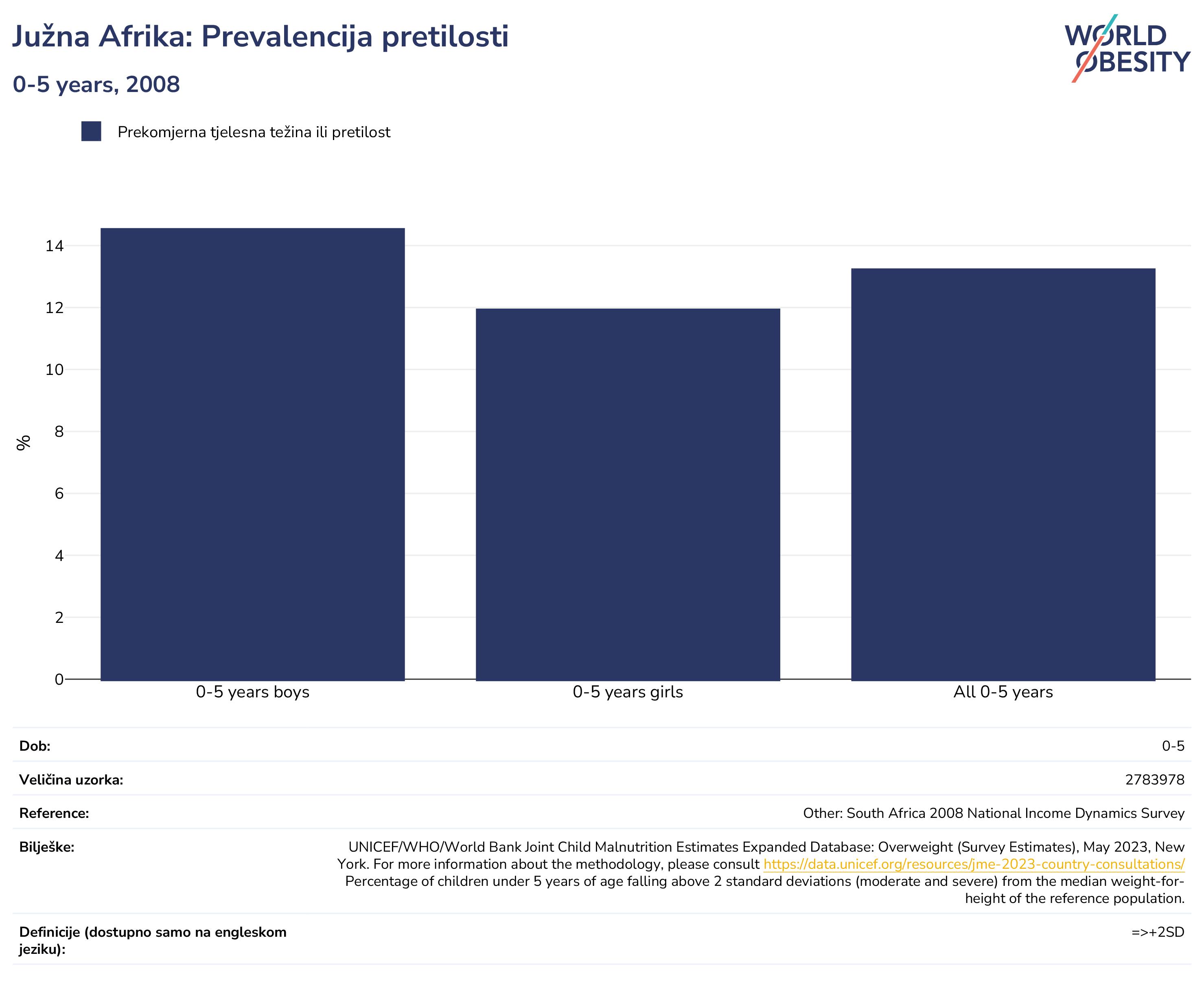Click the World Obesity logo
Viewport: 1204px width, 986px height.
click(1127, 48)
